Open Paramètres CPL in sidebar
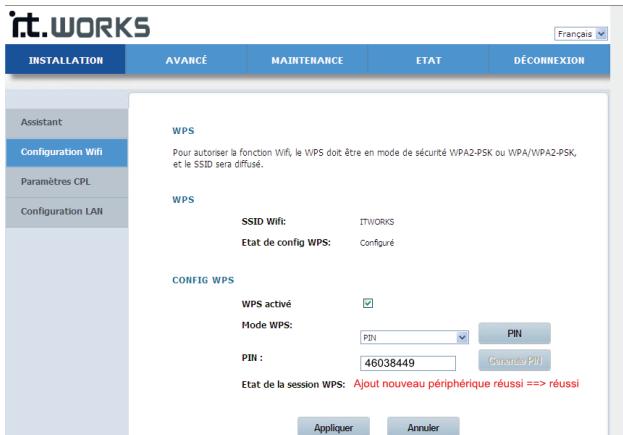 click(x=67, y=182)
